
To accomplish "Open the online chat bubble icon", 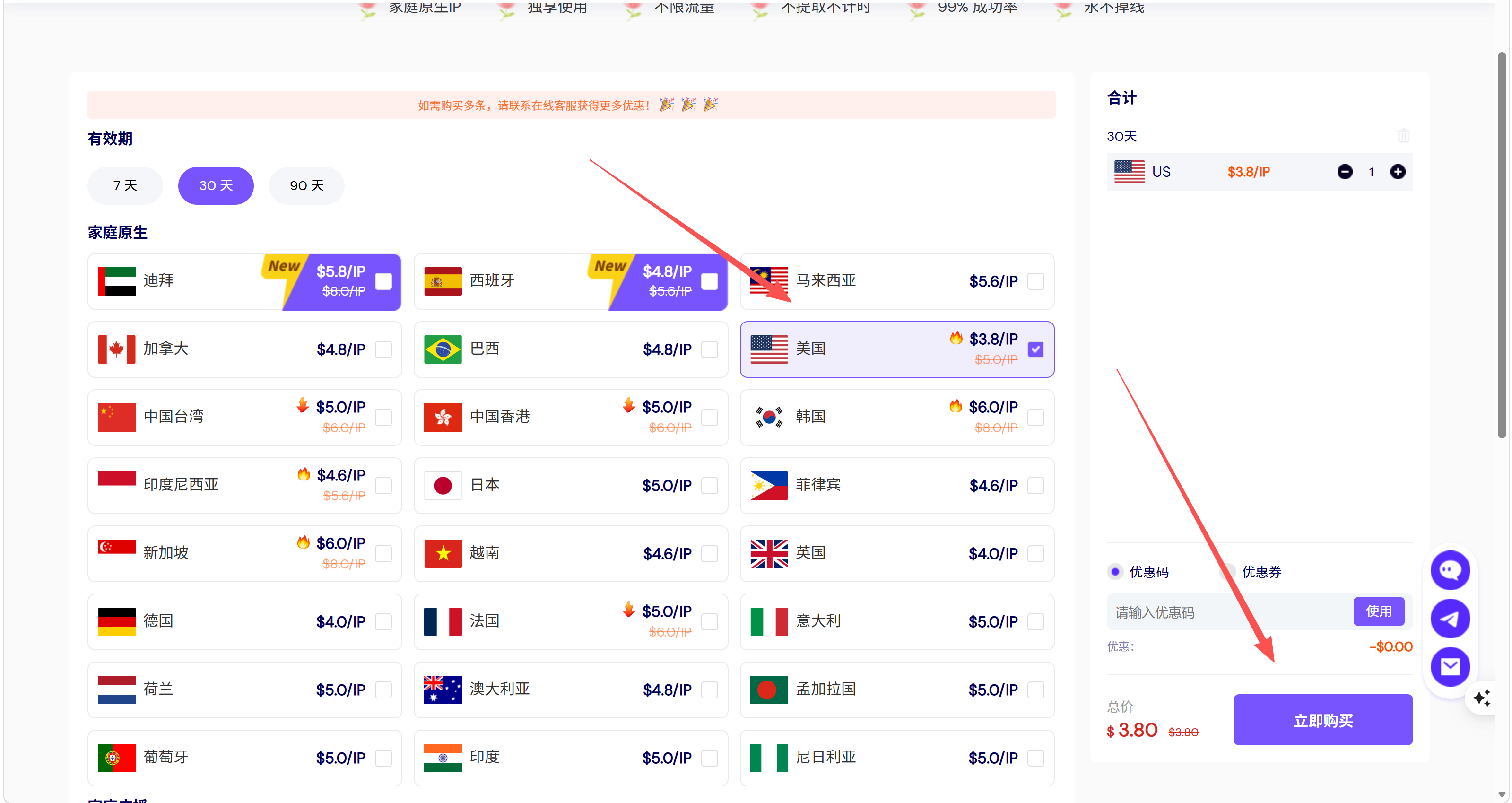I will tap(1450, 570).
